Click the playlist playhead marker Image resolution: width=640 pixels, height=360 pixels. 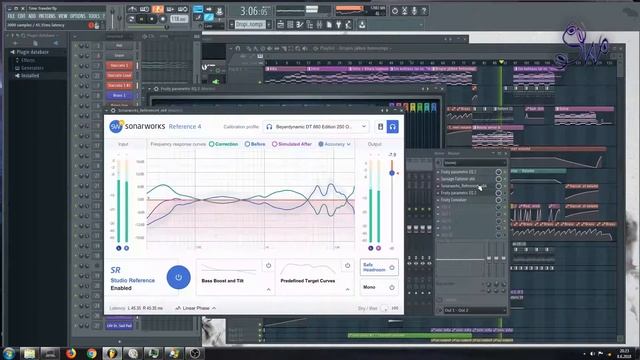tap(501, 62)
